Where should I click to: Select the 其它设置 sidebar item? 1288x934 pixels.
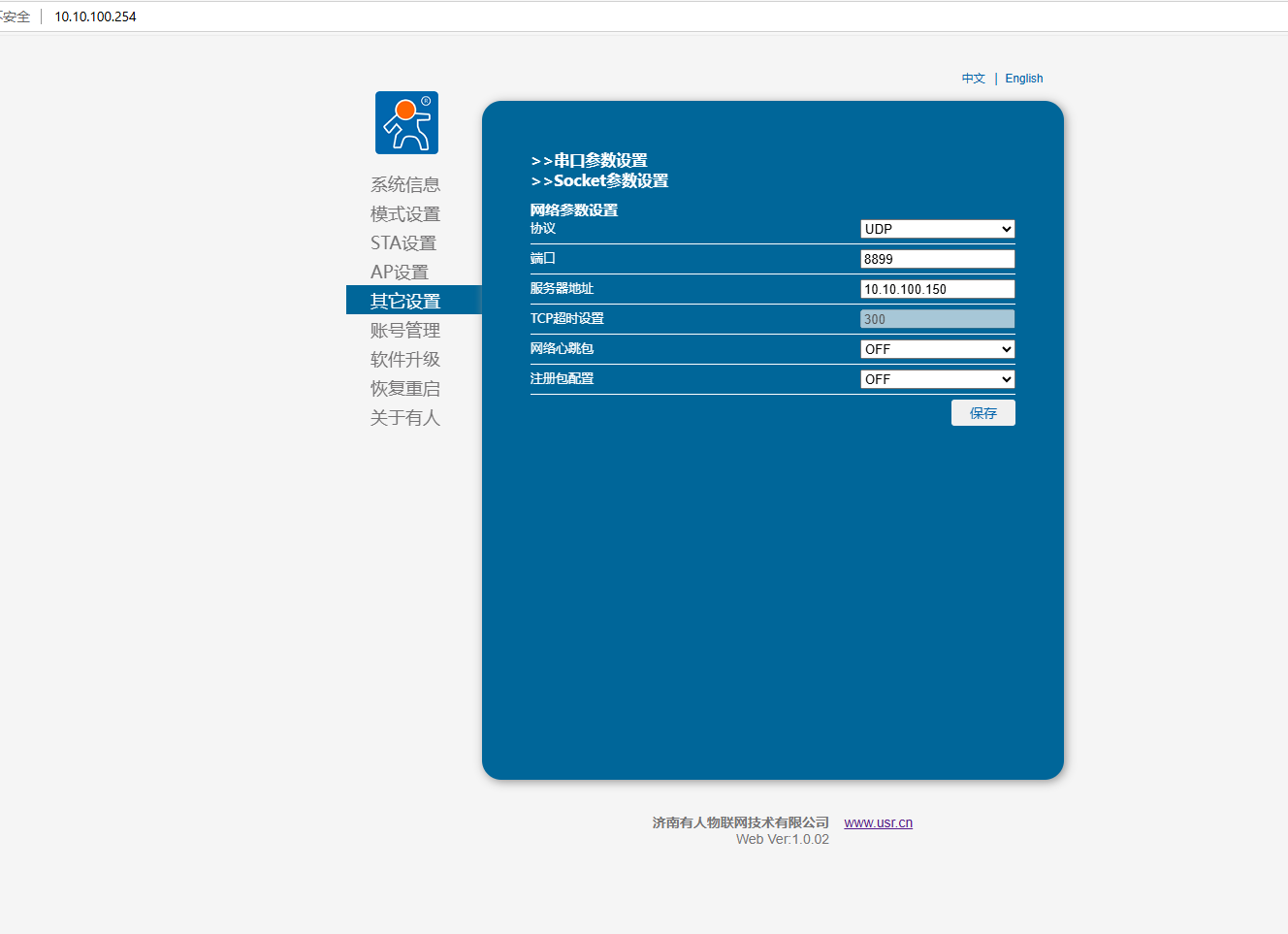point(405,301)
